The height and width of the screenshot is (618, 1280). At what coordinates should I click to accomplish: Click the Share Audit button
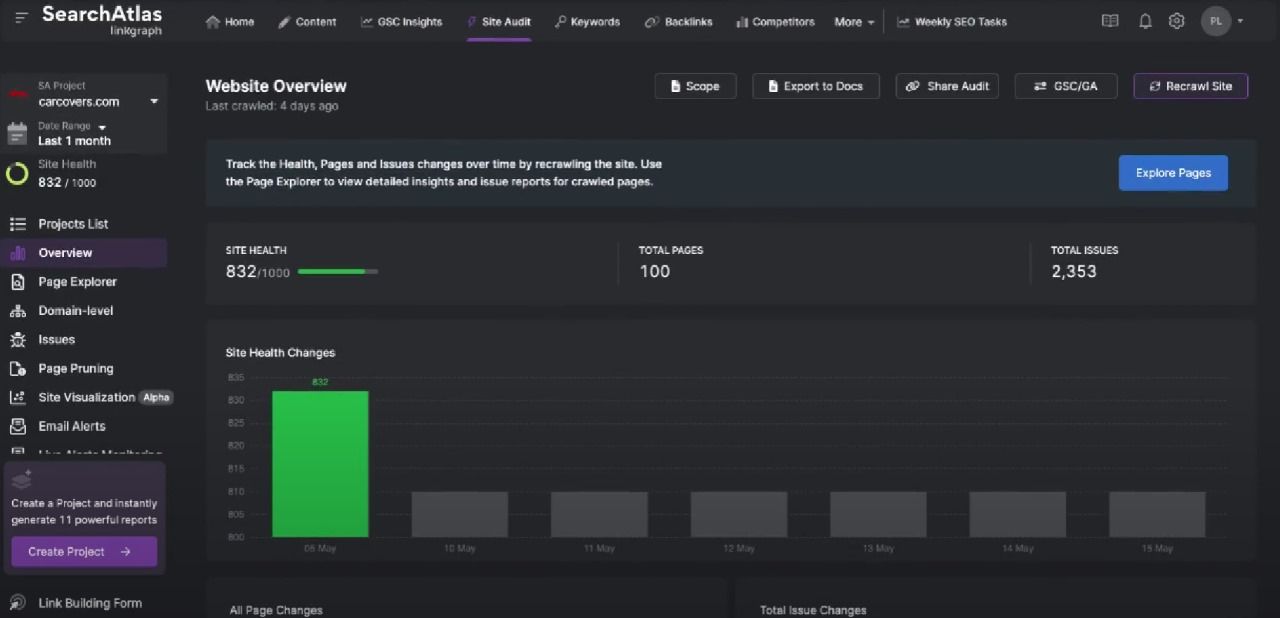pyautogui.click(x=947, y=86)
